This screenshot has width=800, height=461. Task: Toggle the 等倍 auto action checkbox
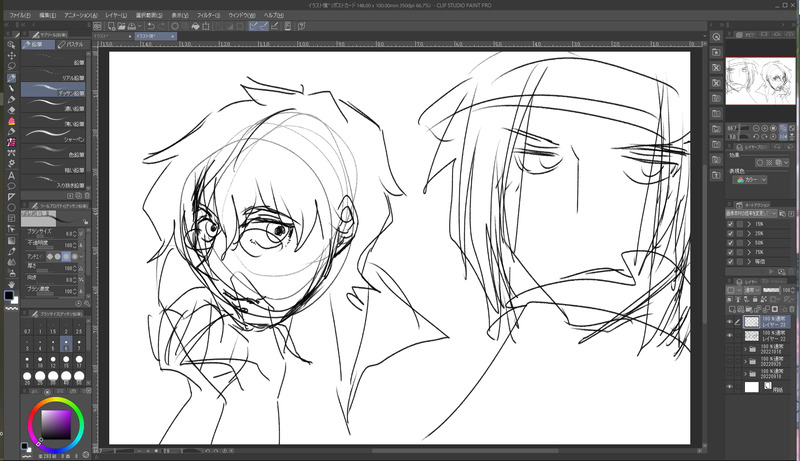(731, 262)
